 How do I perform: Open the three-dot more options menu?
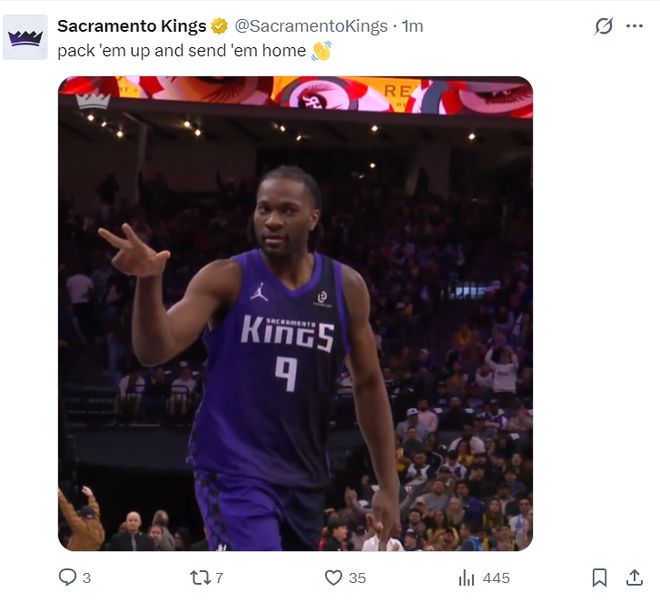[634, 26]
